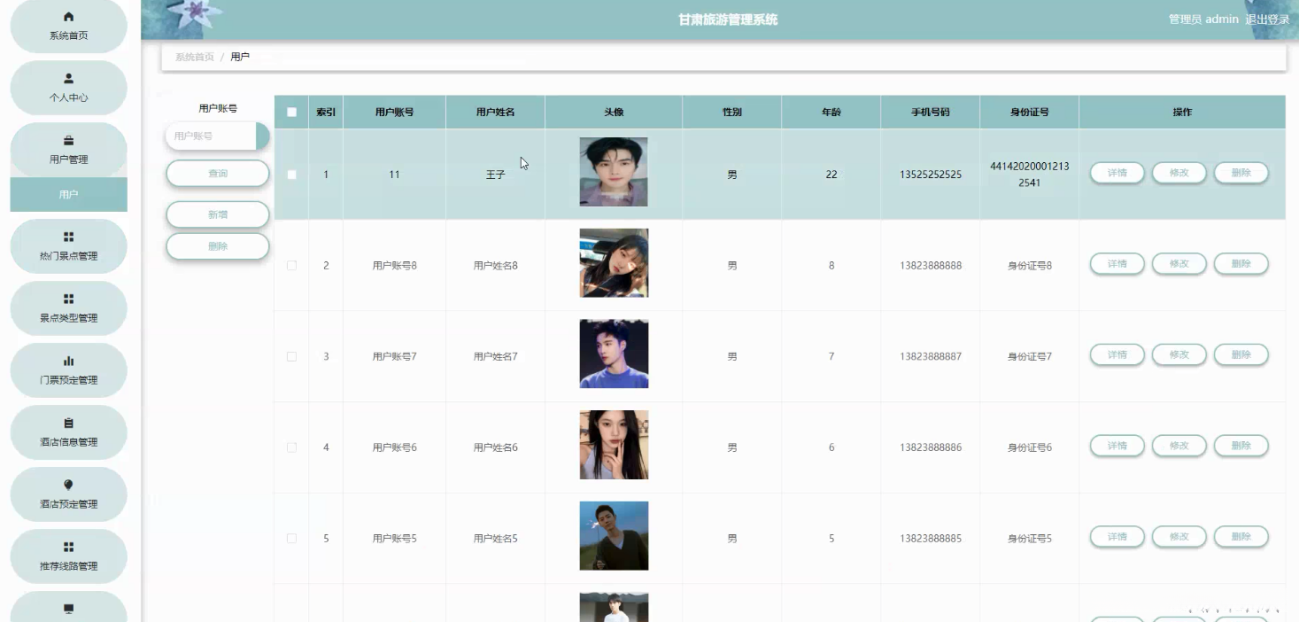Click 详情 for user 王子

[x=1117, y=173]
